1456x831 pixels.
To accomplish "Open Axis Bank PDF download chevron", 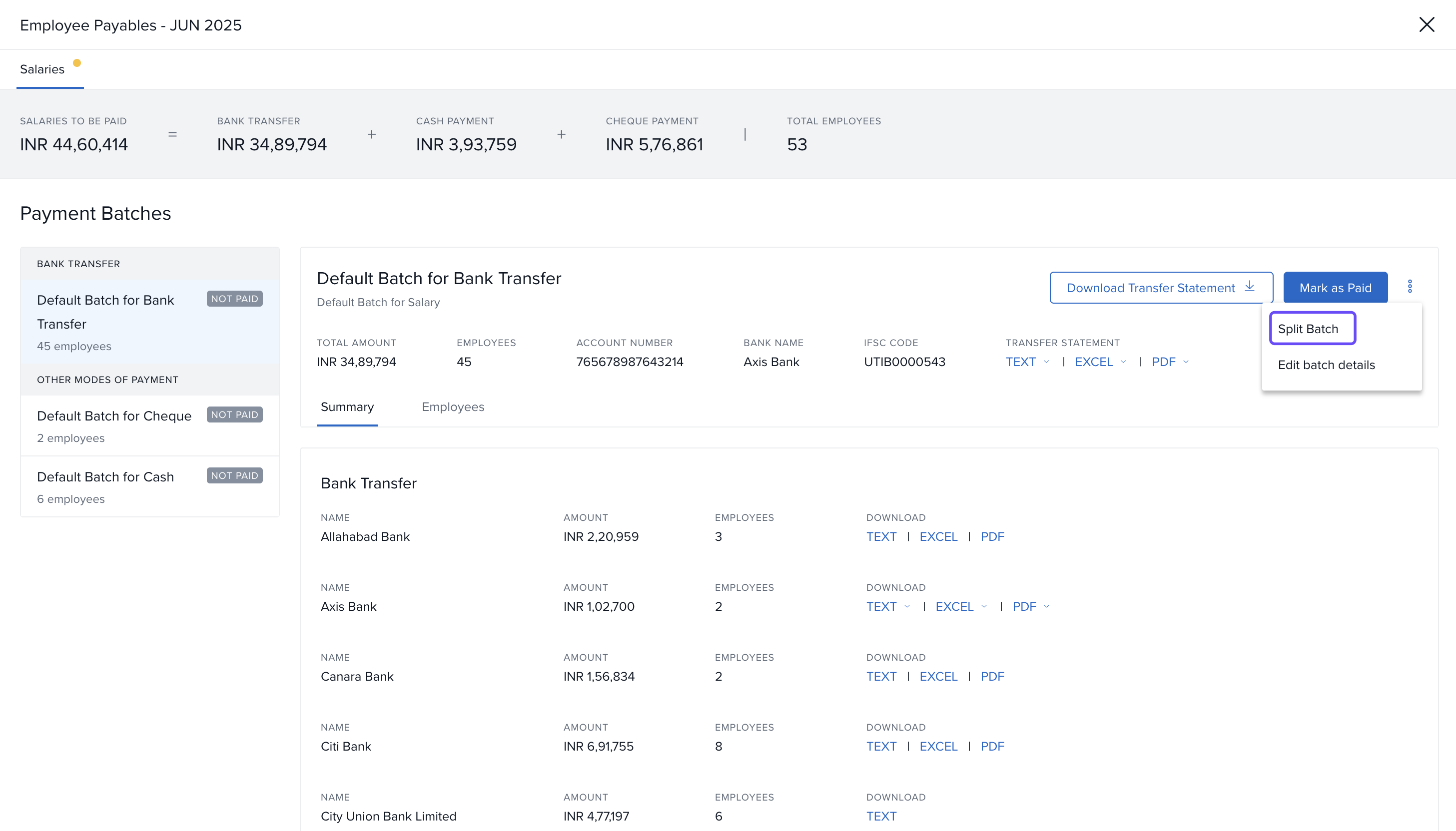I will click(x=1047, y=607).
